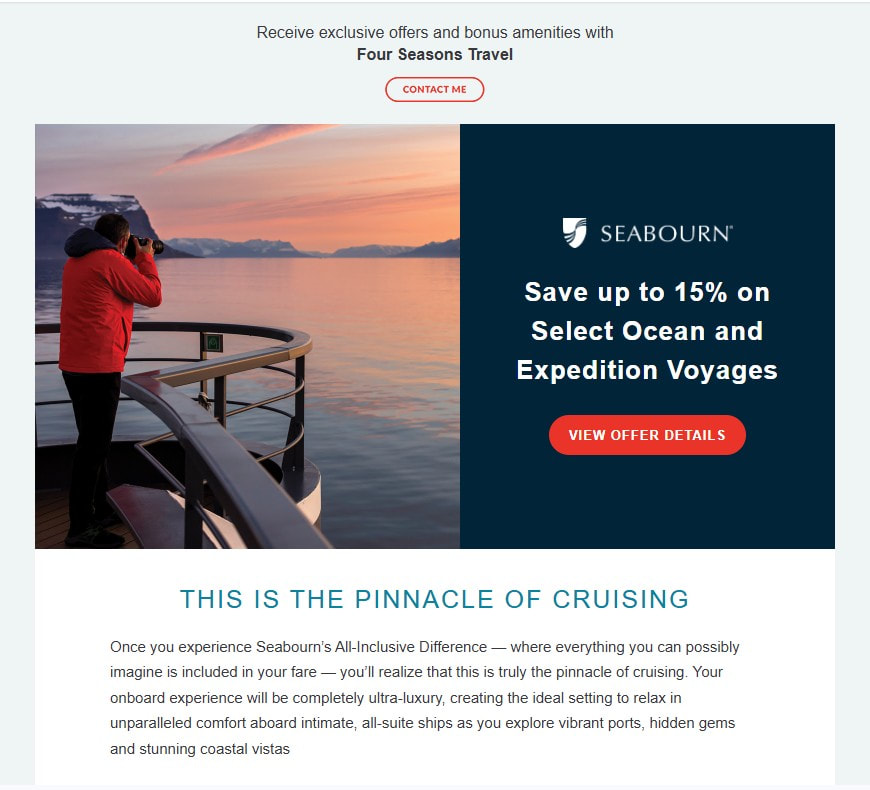Click the camera held by the photographer
The width and height of the screenshot is (870, 790).
145,245
